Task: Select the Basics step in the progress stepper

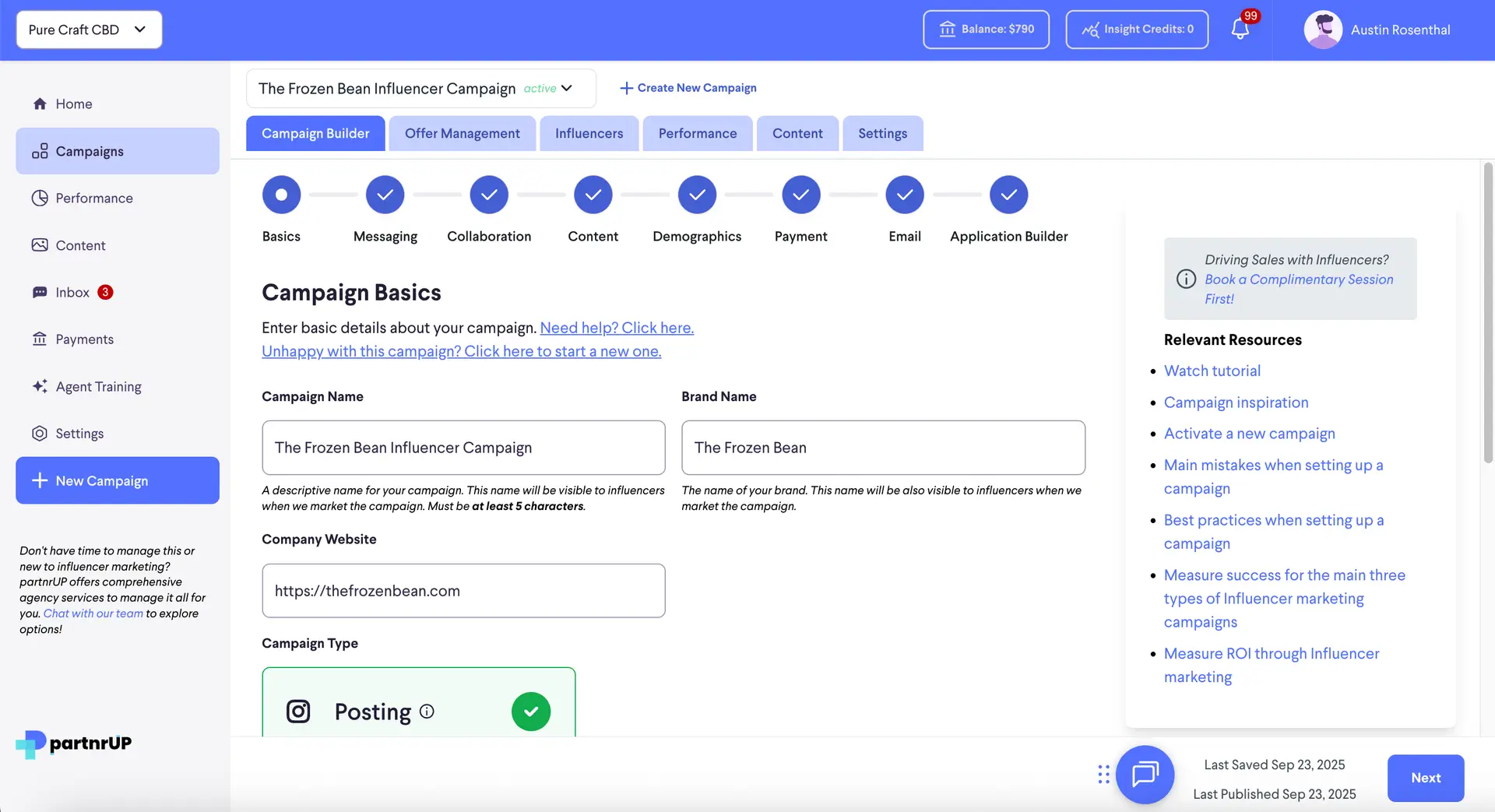Action: (x=281, y=195)
